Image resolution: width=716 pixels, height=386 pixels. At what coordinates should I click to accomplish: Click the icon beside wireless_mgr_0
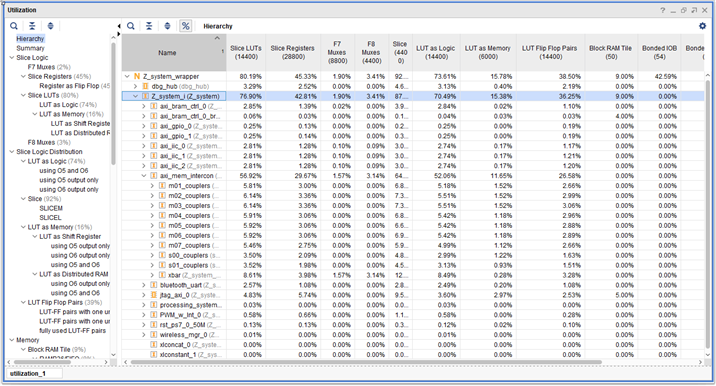pyautogui.click(x=154, y=335)
